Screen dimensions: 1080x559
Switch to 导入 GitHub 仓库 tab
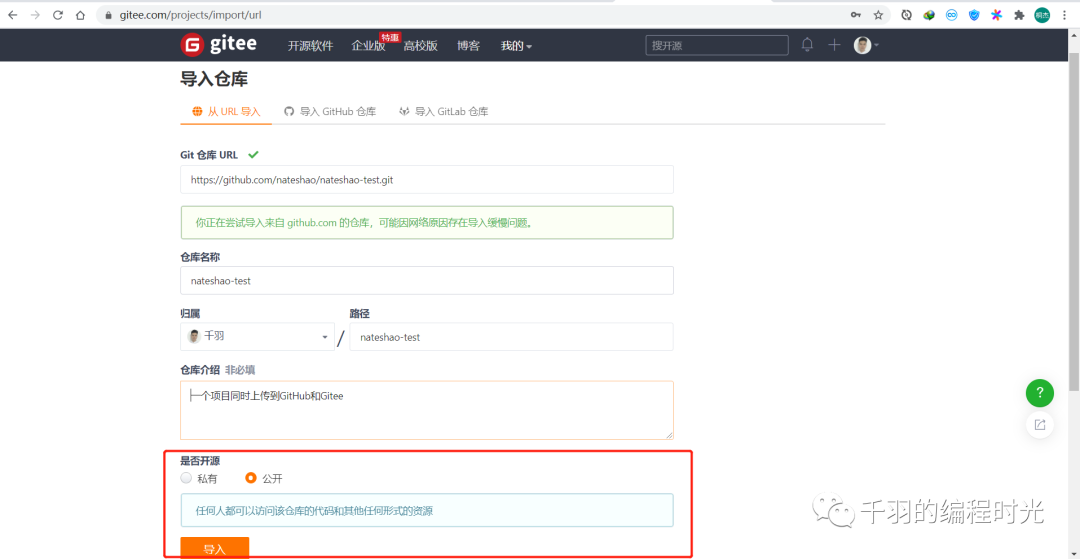[x=331, y=111]
